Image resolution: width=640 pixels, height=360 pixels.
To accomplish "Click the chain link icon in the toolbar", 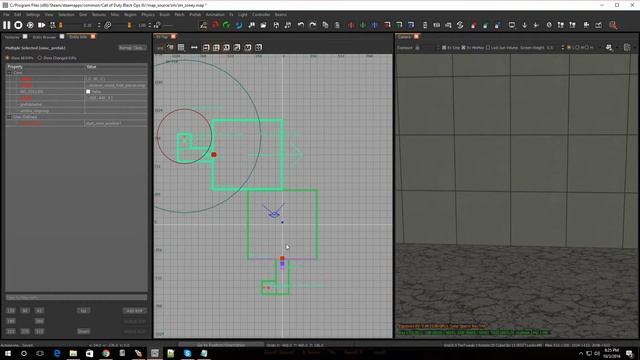I will tap(108, 25).
